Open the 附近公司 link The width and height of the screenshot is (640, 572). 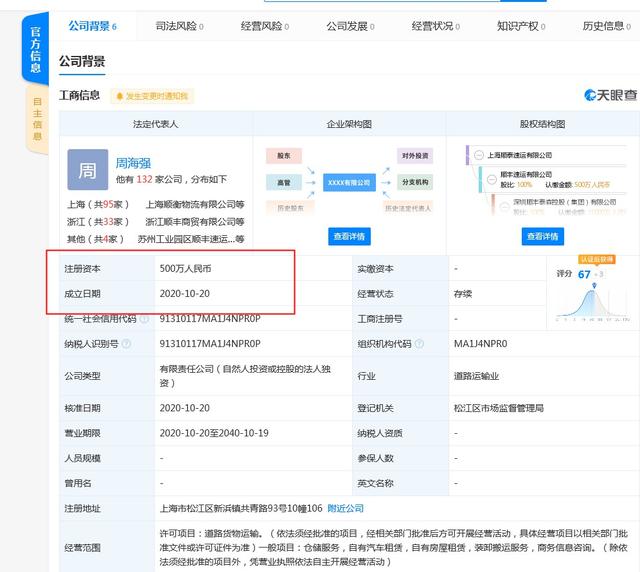tap(348, 508)
